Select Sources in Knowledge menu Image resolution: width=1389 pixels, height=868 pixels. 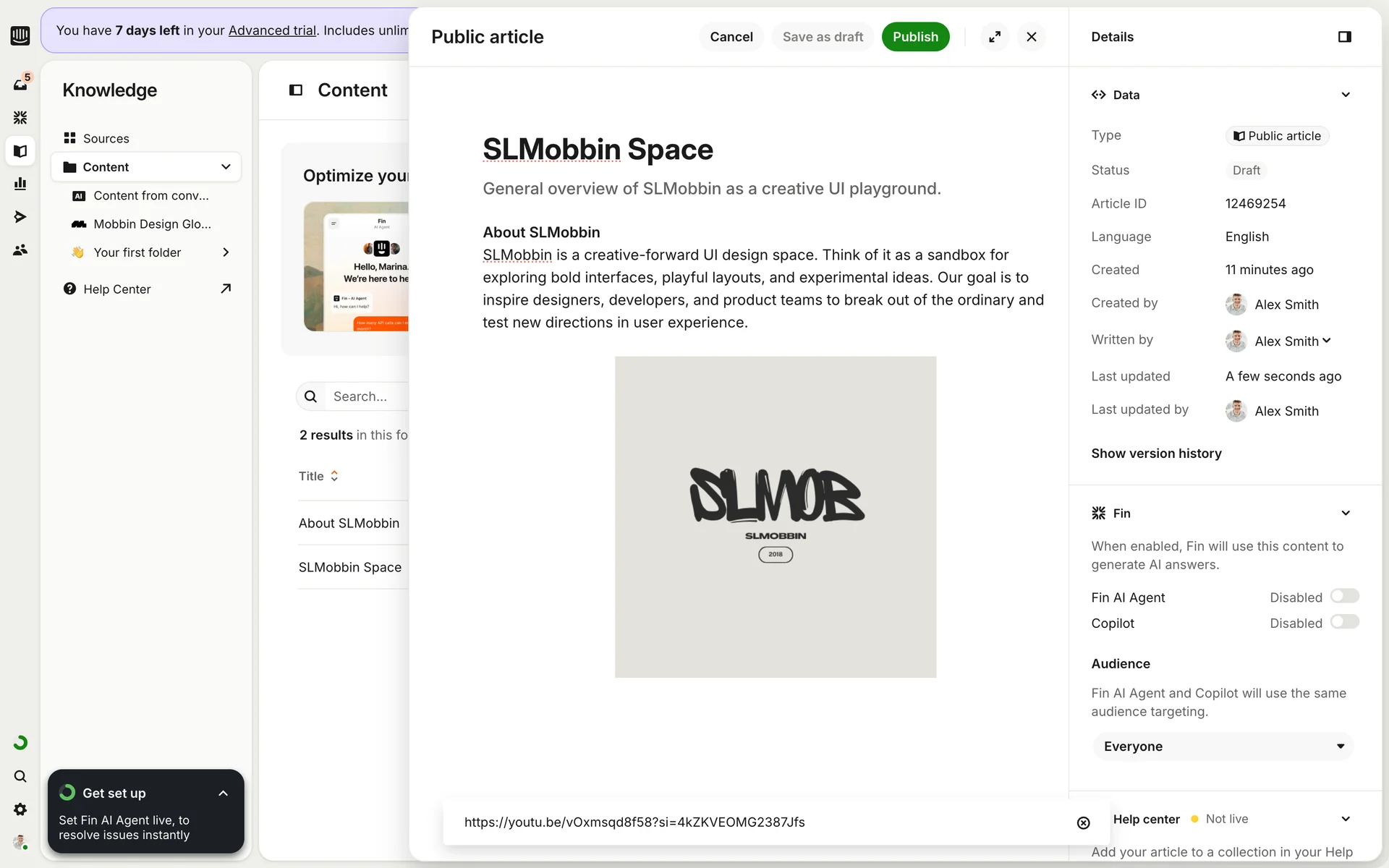point(106,138)
